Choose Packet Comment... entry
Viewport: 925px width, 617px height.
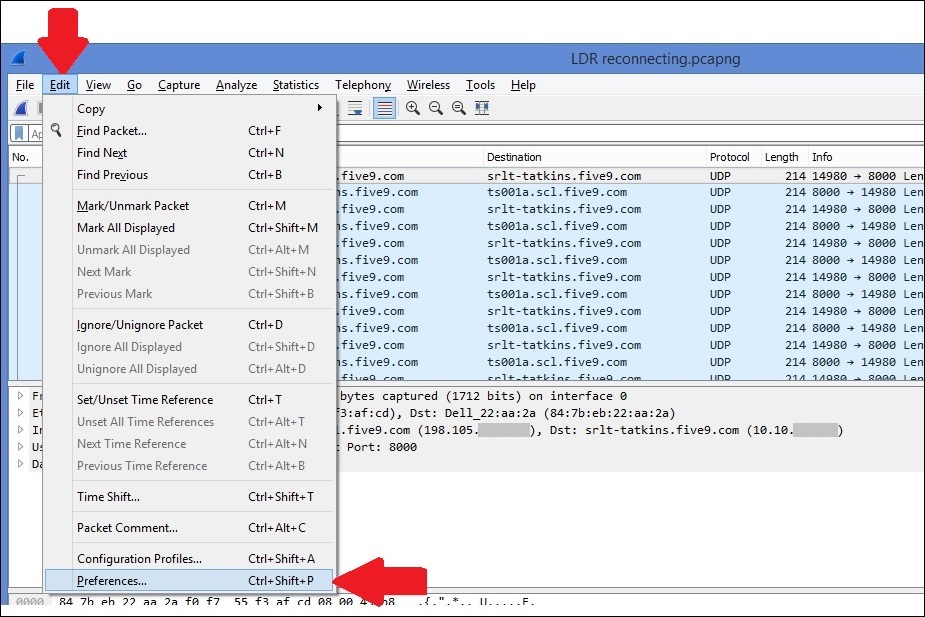(189, 528)
